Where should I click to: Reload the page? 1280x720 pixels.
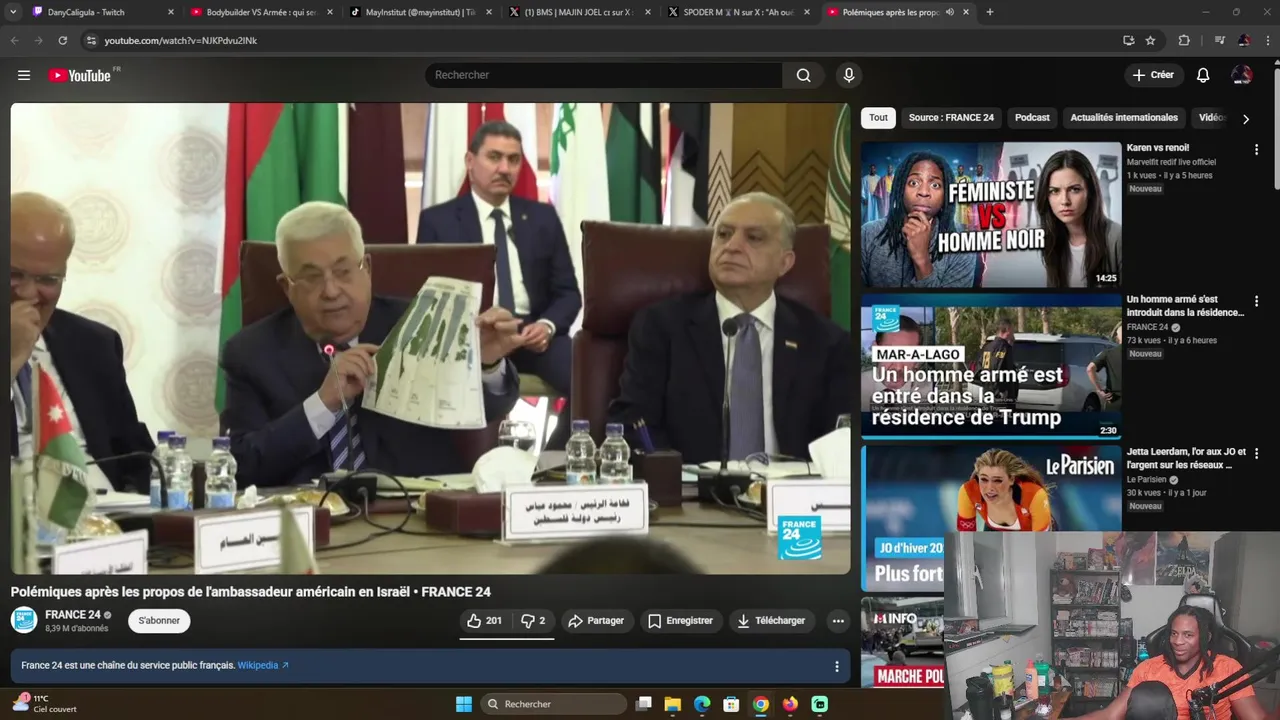62,40
